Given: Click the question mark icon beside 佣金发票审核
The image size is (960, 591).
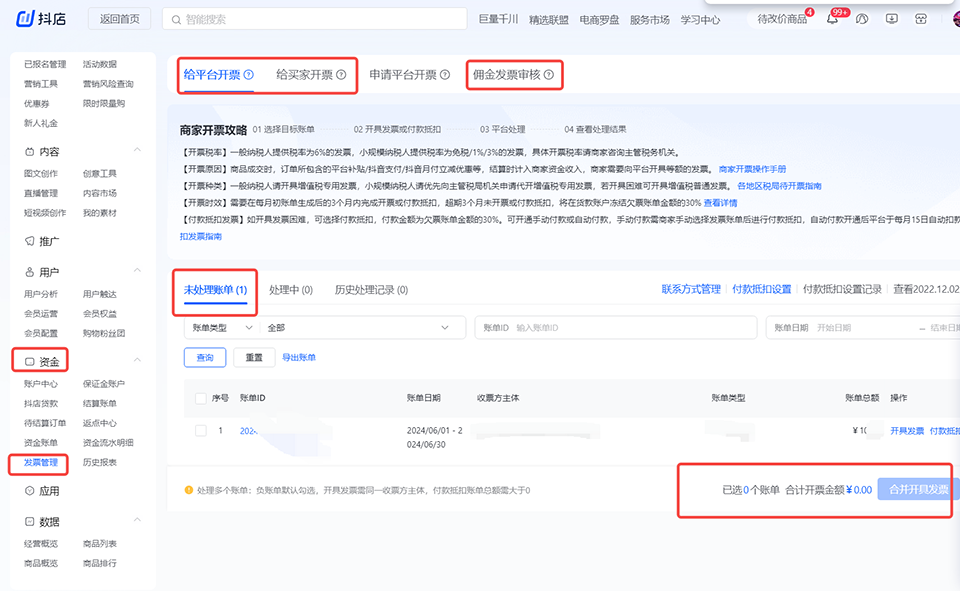Looking at the screenshot, I should point(548,75).
